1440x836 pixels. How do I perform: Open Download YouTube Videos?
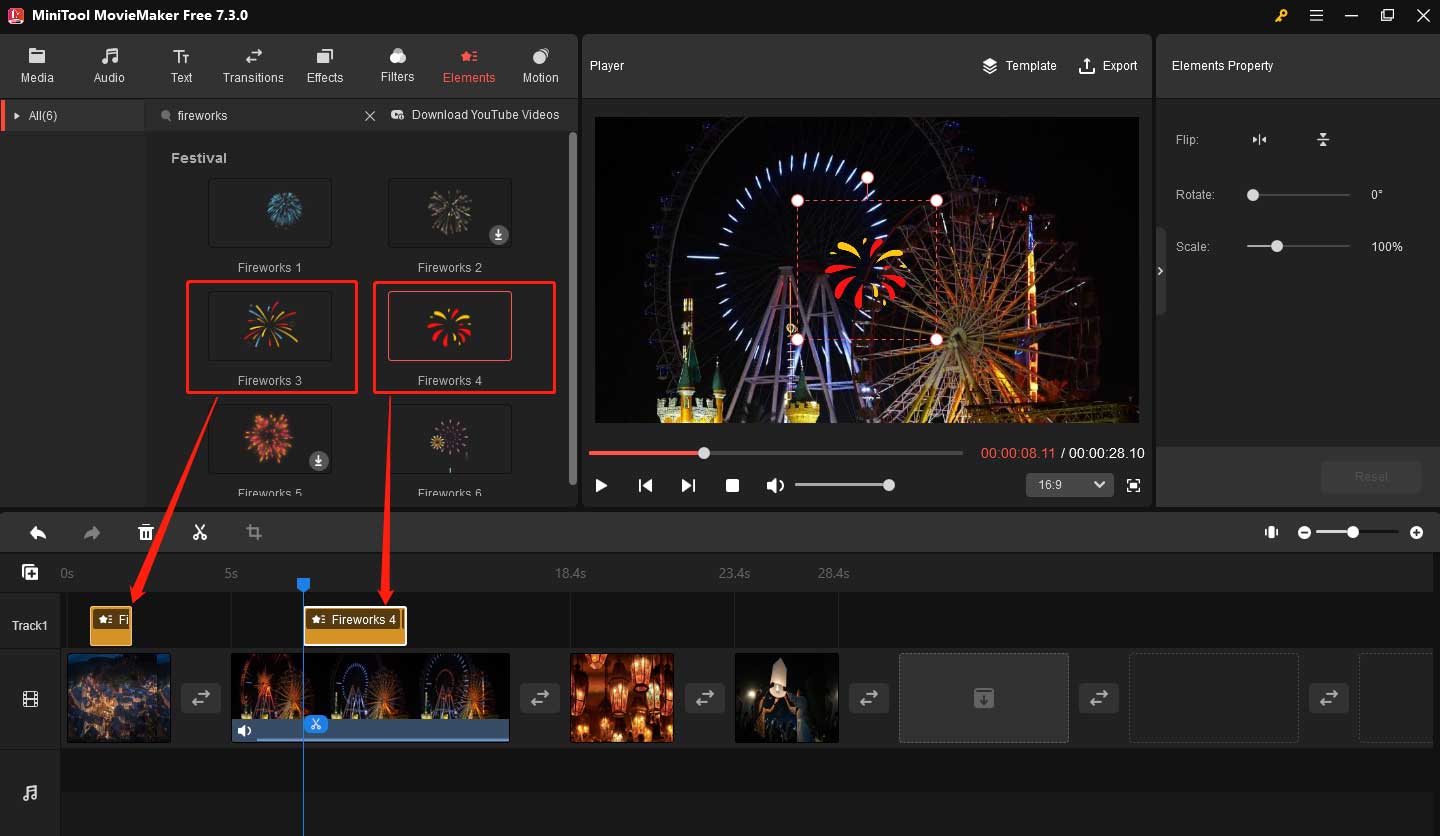point(475,115)
